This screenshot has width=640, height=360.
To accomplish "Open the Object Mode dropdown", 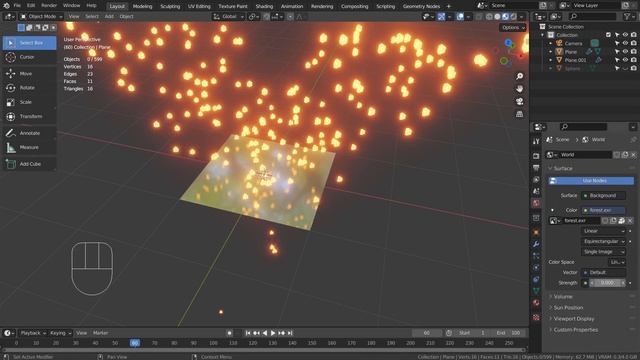I will [x=41, y=16].
